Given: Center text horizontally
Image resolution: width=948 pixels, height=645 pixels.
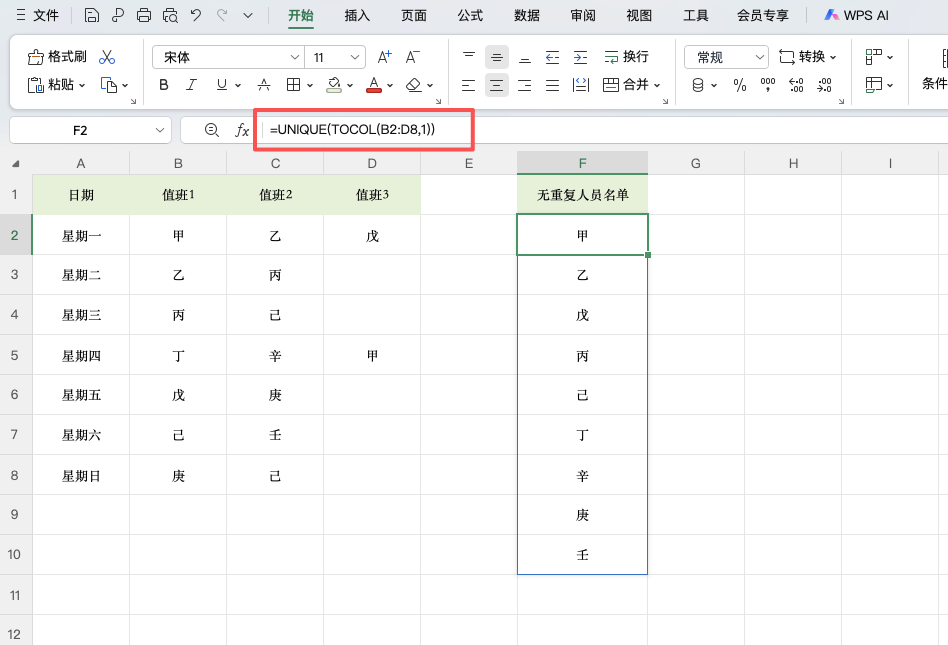Looking at the screenshot, I should pos(496,85).
